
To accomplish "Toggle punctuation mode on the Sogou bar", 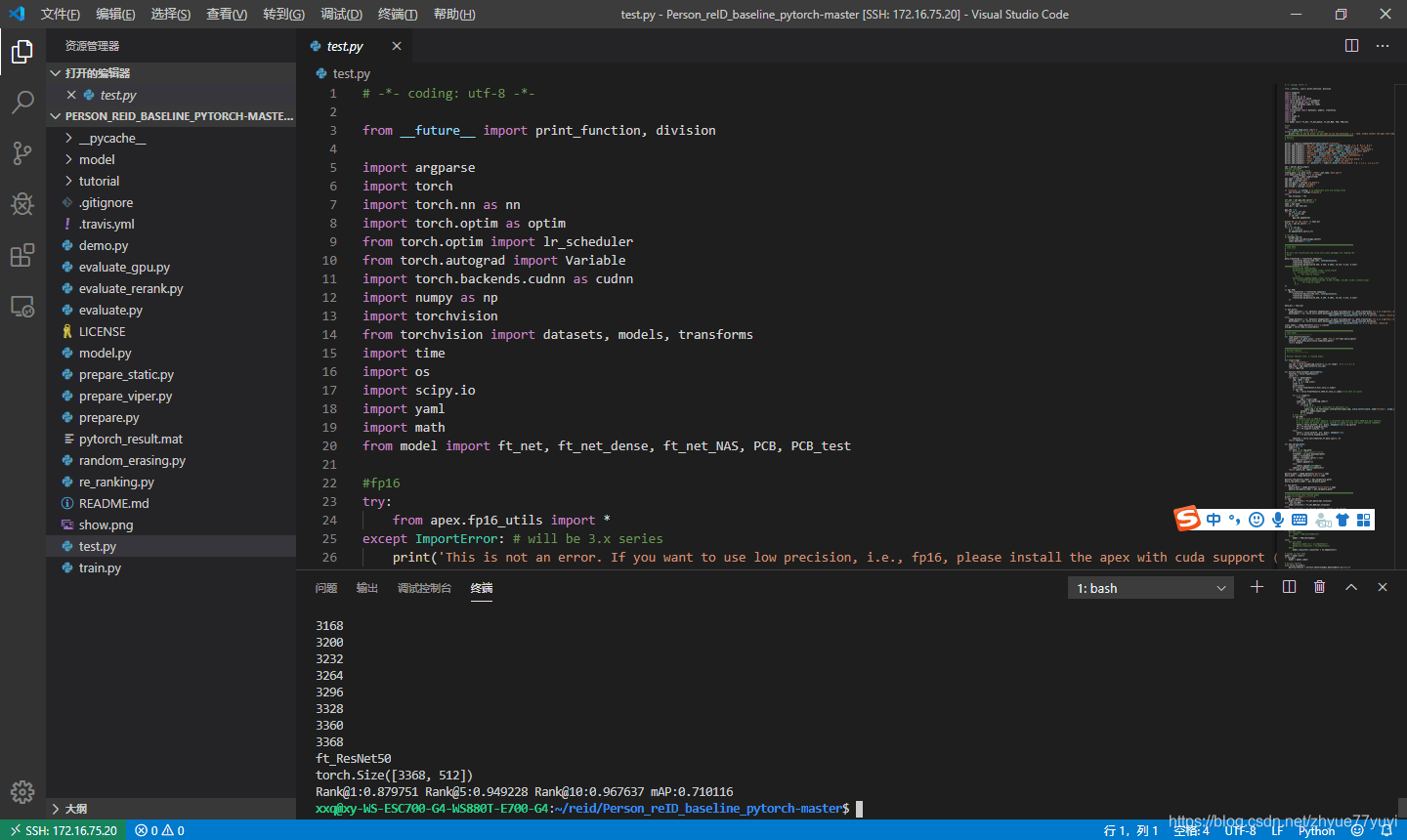I will coord(1234,519).
